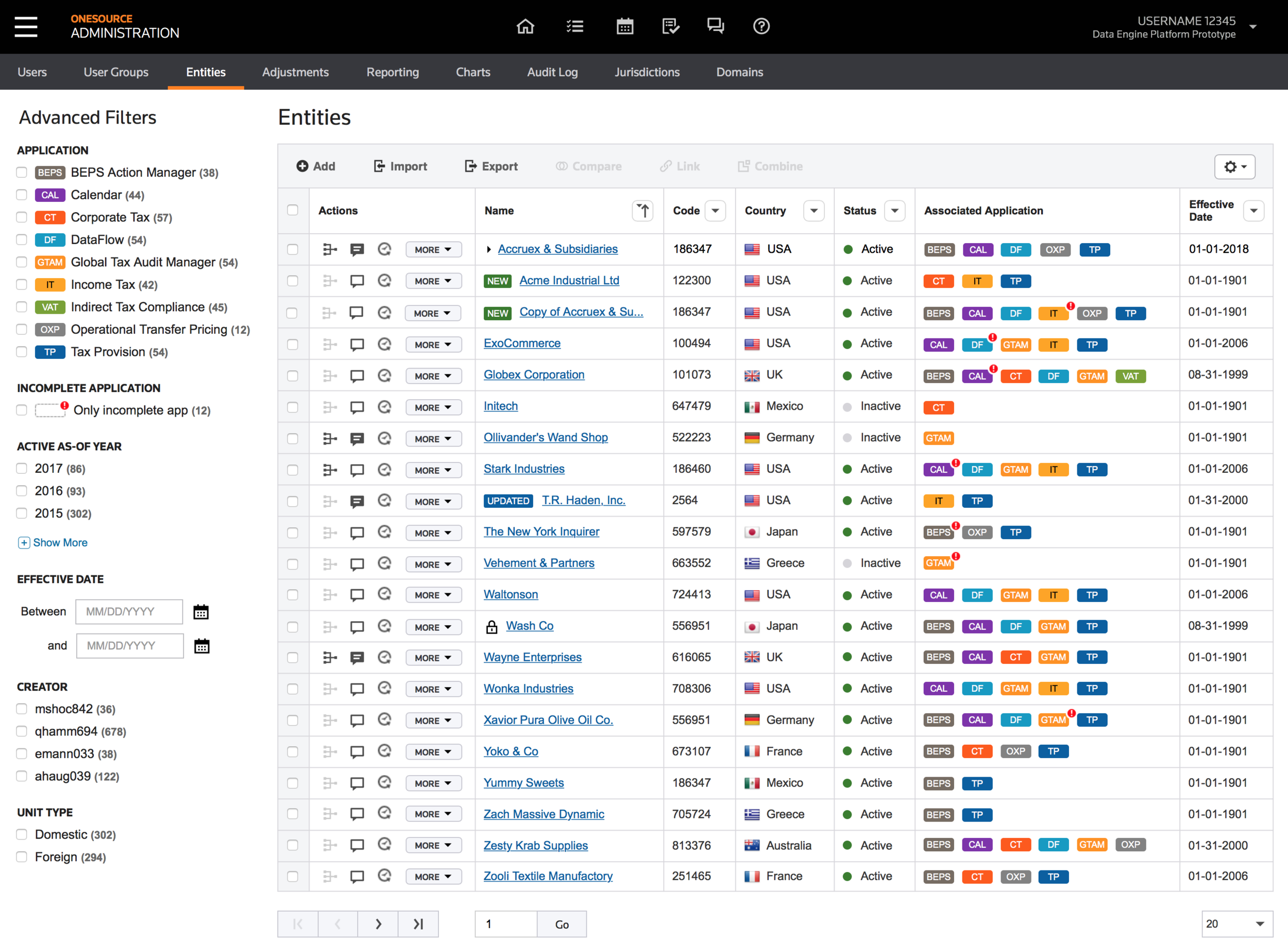The width and height of the screenshot is (1288, 942).
Task: Enable Domestic unit type checkbox
Action: coord(22,834)
